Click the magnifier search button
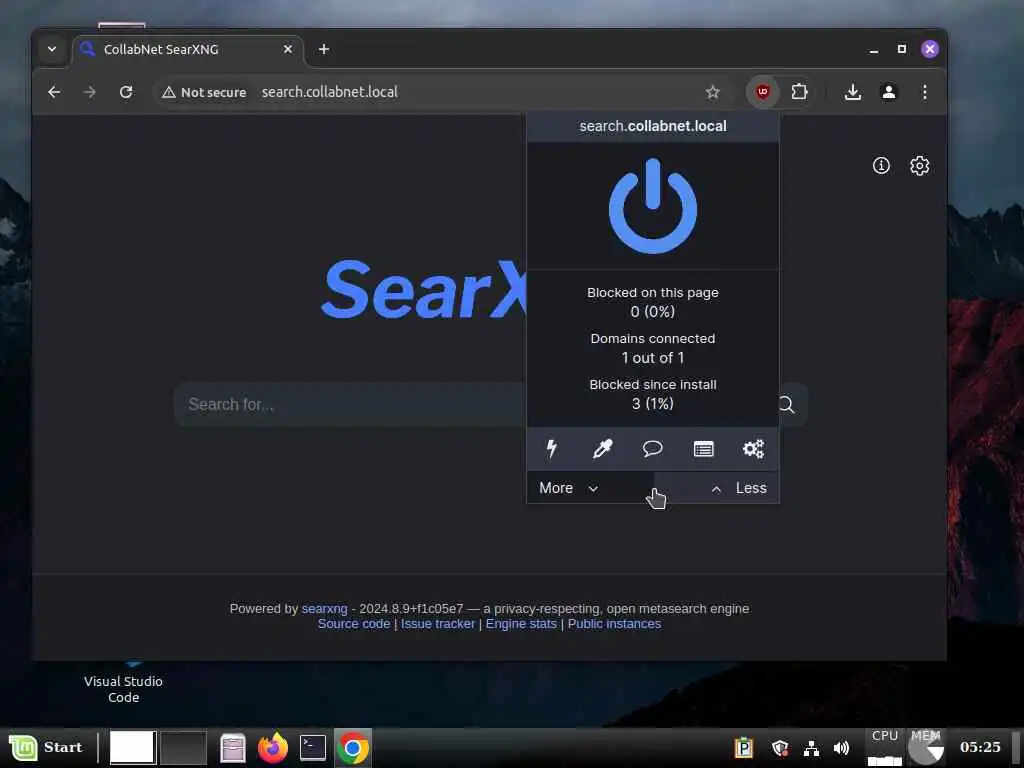Image resolution: width=1024 pixels, height=768 pixels. 787,404
